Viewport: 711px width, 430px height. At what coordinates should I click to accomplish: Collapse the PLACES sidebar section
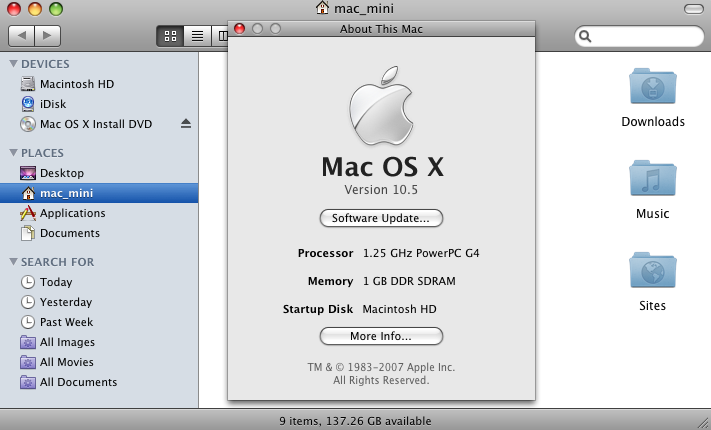pyautogui.click(x=13, y=152)
